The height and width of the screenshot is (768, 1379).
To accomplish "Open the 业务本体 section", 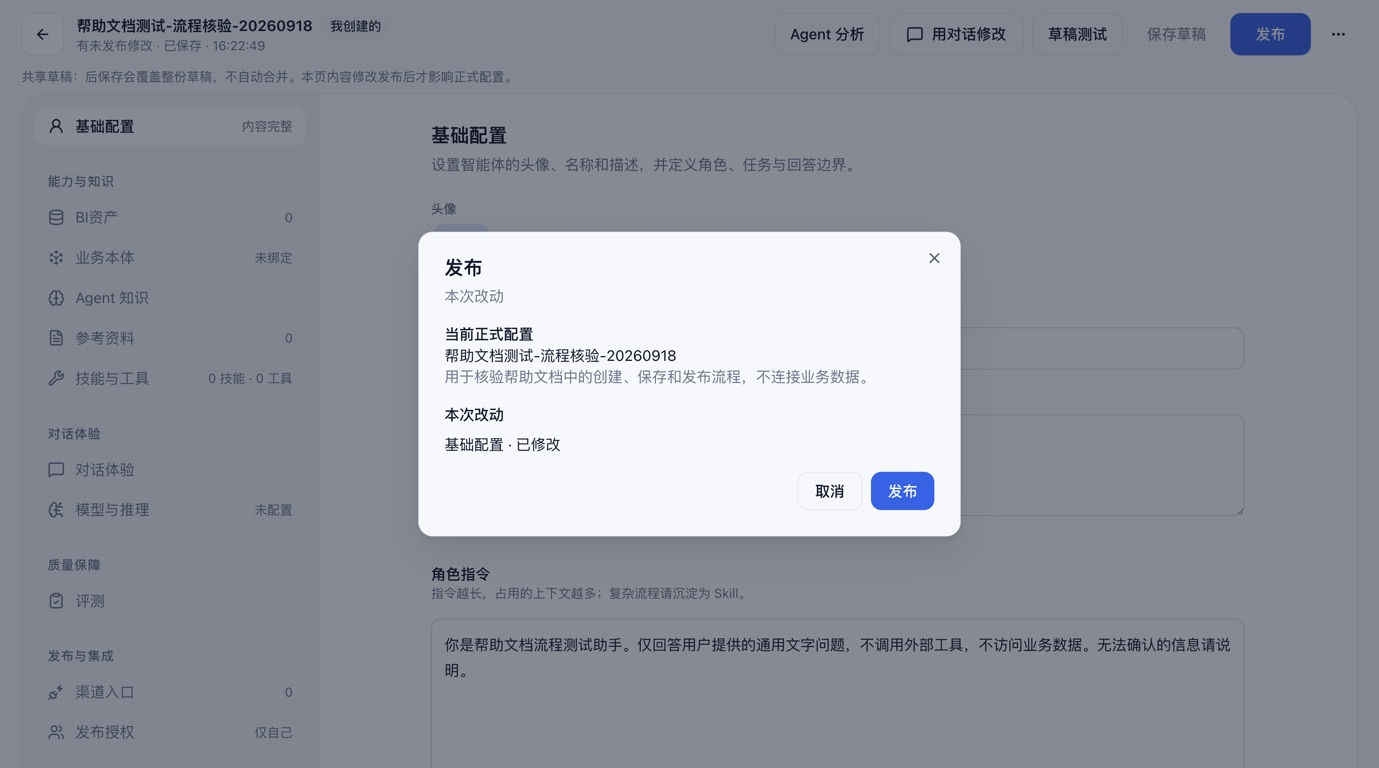I will [170, 257].
